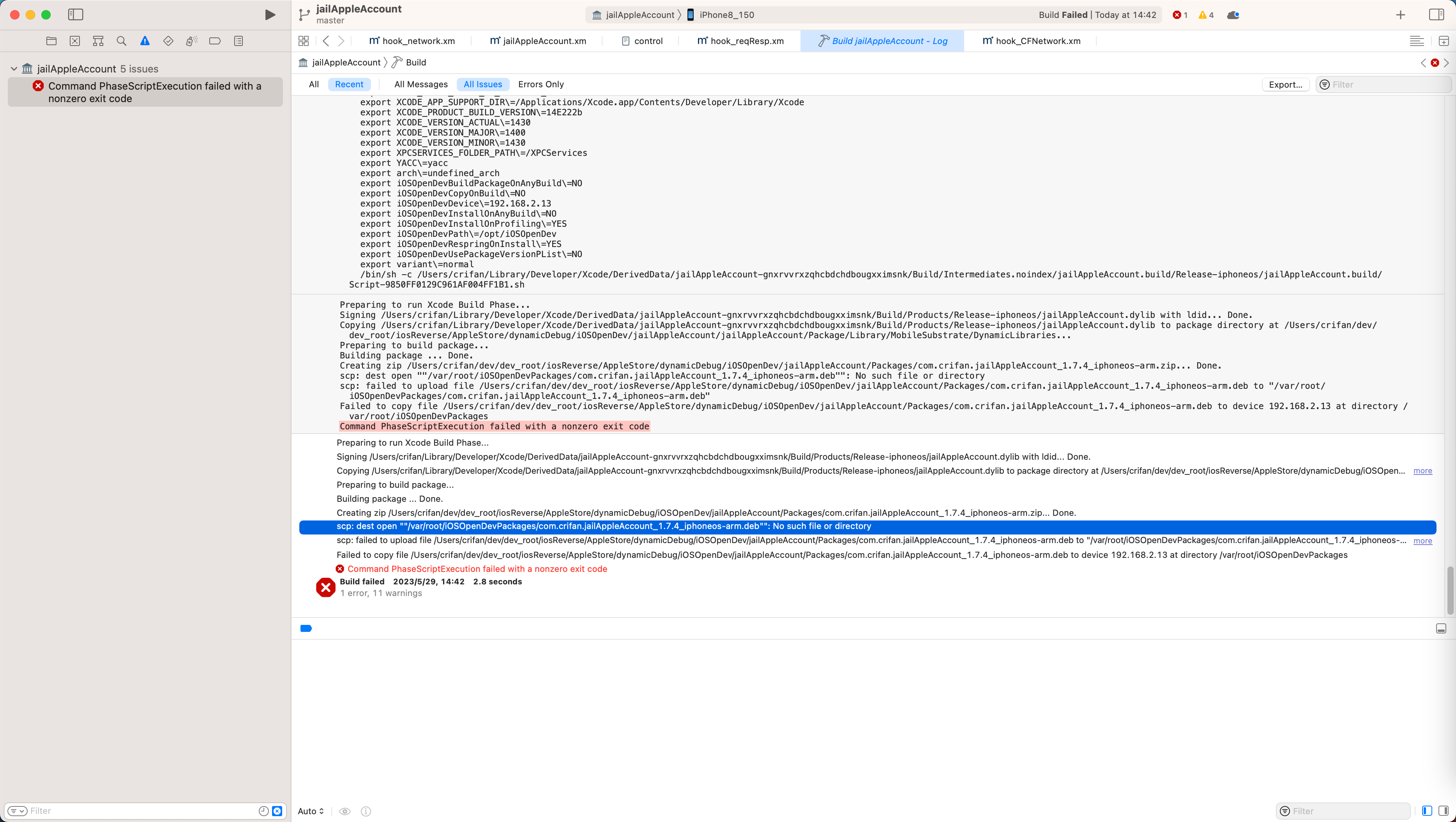Screen dimensions: 1456x822
Task: Go back in editor history
Action: pyautogui.click(x=326, y=41)
